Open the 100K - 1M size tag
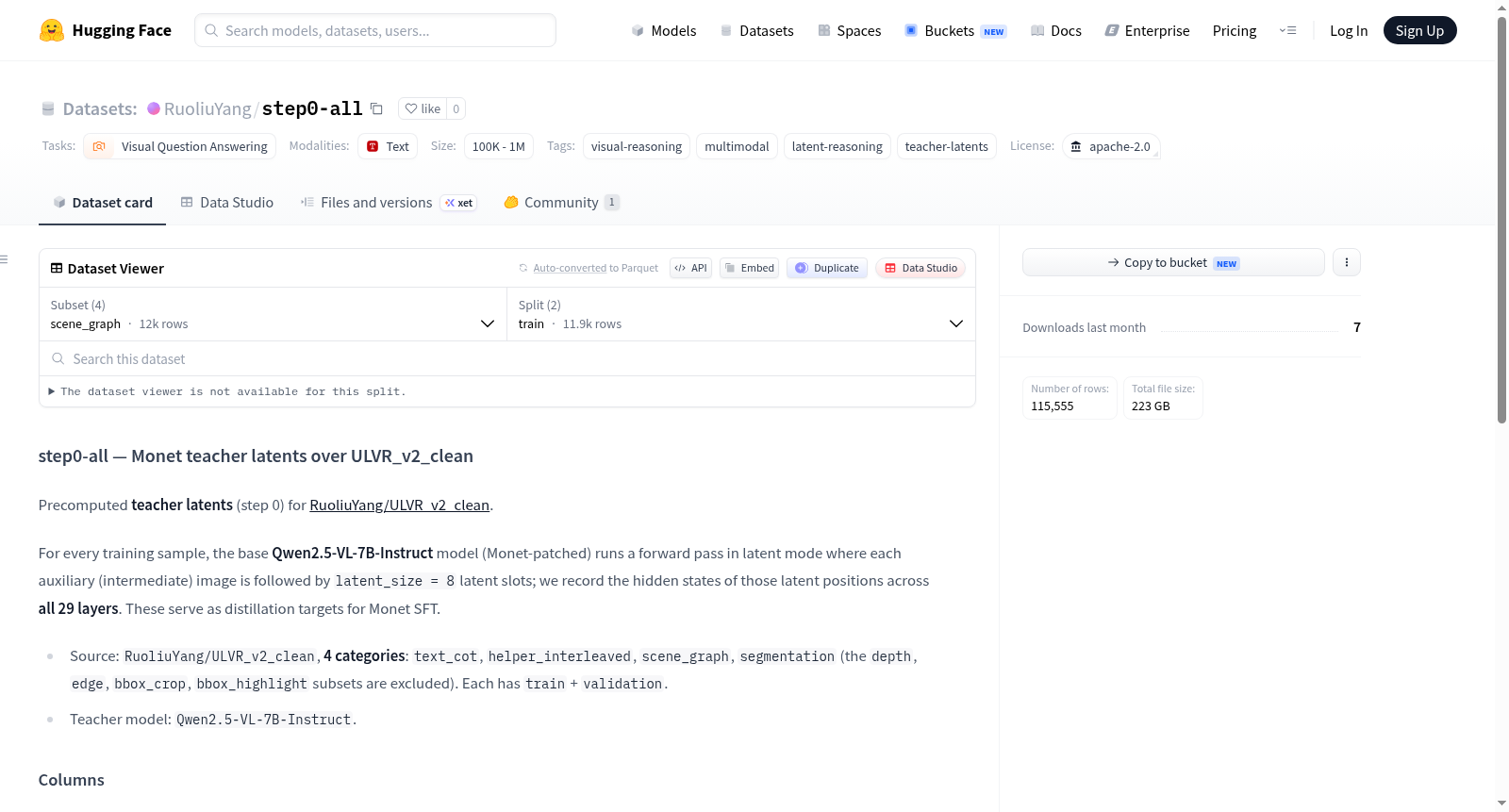 (499, 146)
